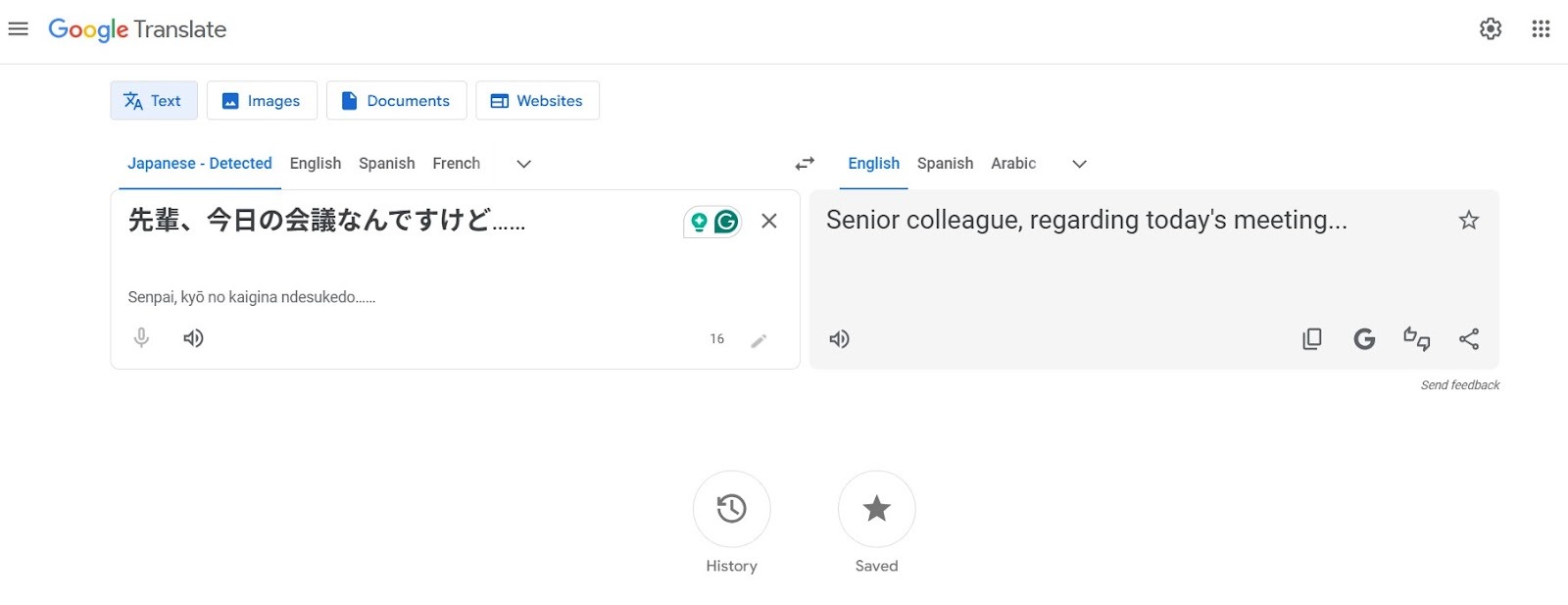Select the Text translation mode

pyautogui.click(x=154, y=100)
